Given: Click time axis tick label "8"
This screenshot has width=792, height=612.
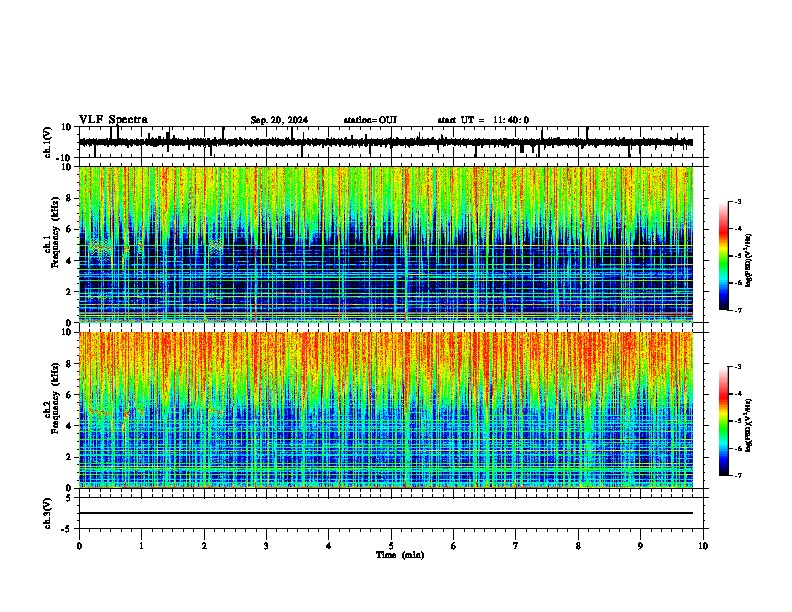Looking at the screenshot, I should click(x=578, y=546).
